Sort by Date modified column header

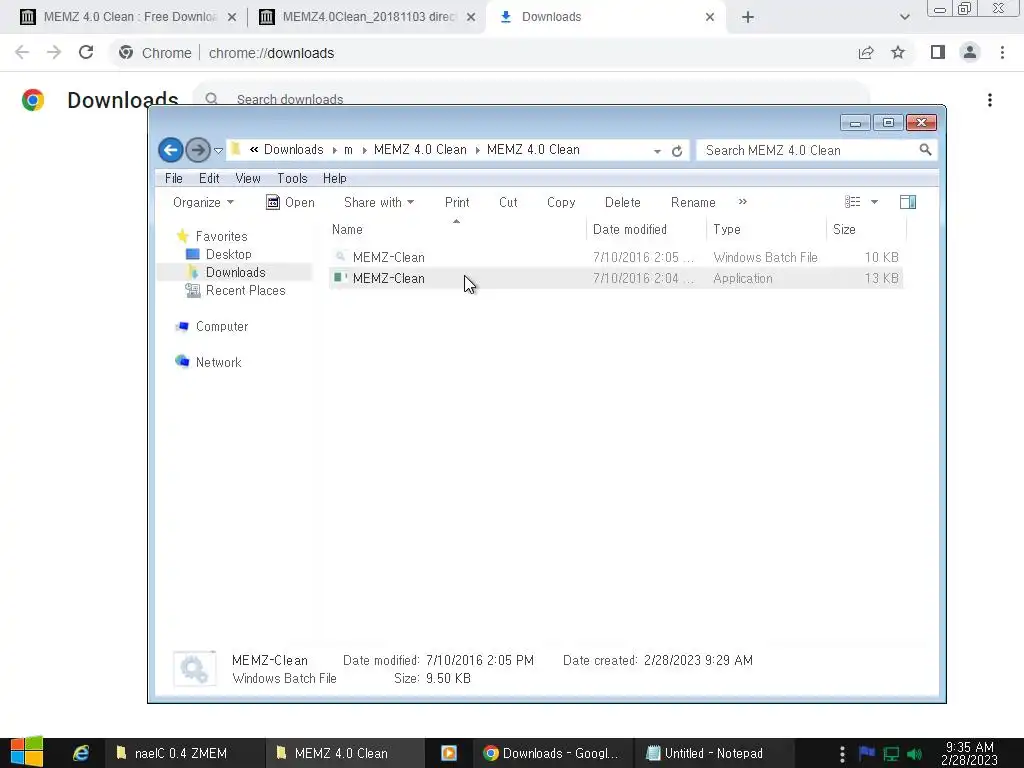pos(646,229)
